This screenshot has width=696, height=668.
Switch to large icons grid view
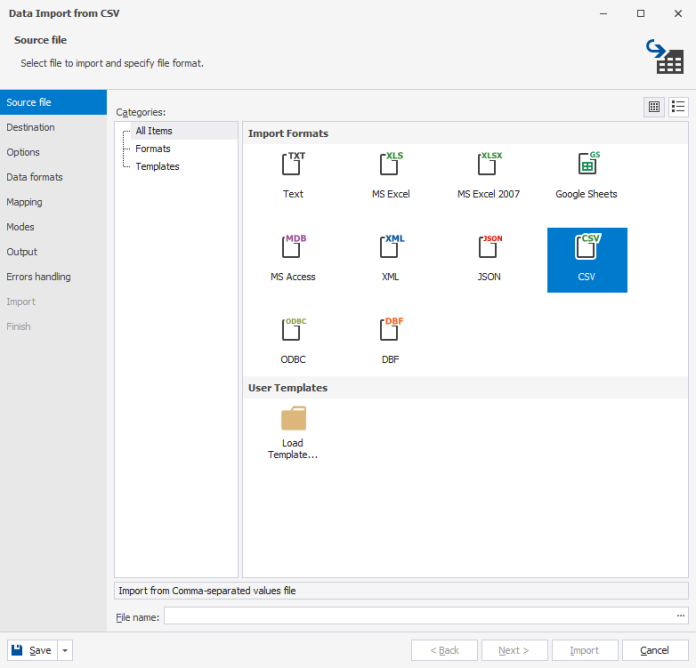pos(654,107)
